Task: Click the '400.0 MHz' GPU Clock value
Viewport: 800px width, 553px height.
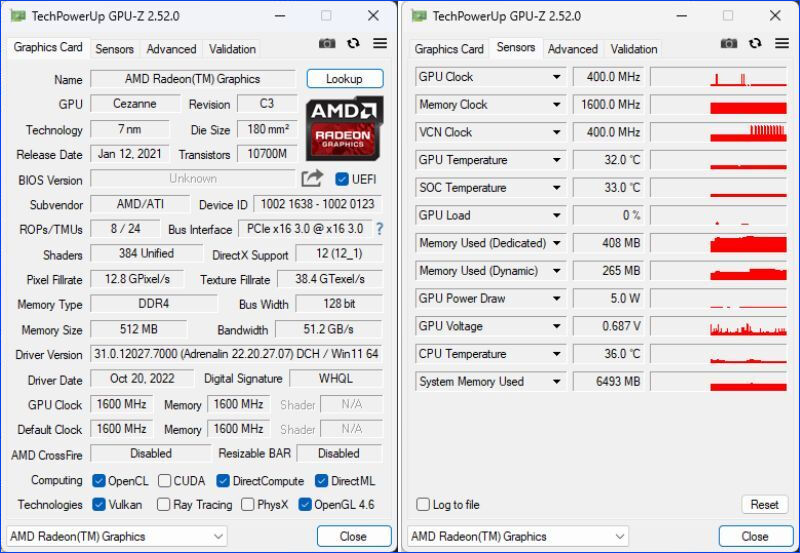Action: pos(609,77)
